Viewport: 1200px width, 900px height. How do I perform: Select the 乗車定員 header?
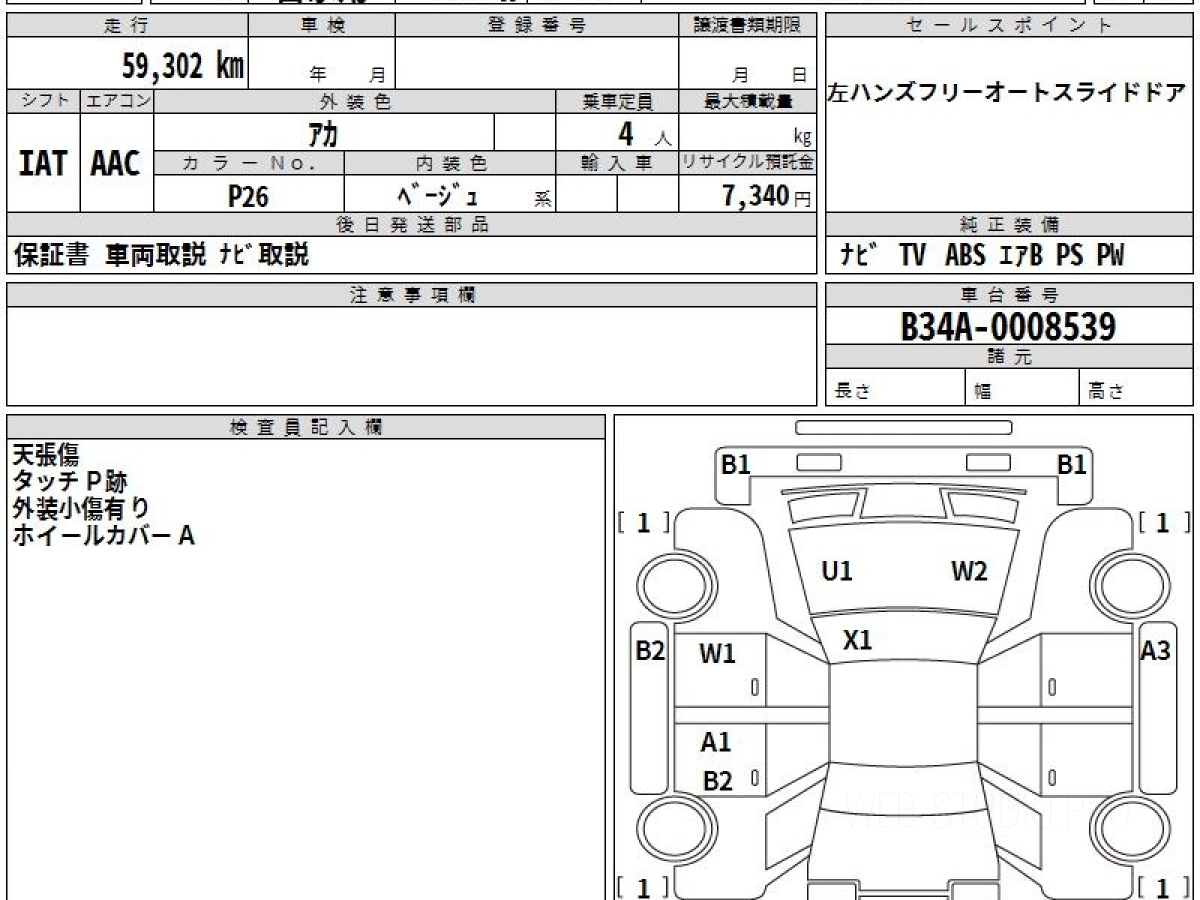617,101
